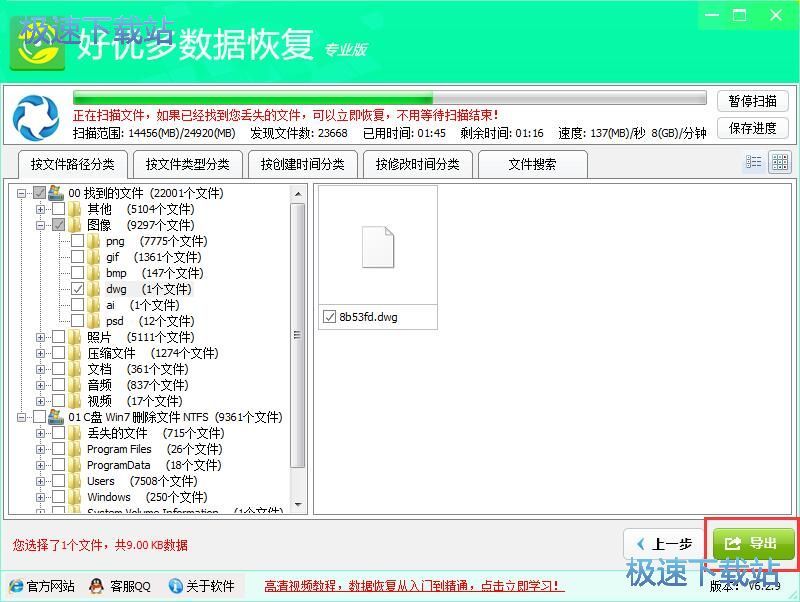This screenshot has width=800, height=602.
Task: Click the folder icon for Program Files
Action: tap(75, 449)
